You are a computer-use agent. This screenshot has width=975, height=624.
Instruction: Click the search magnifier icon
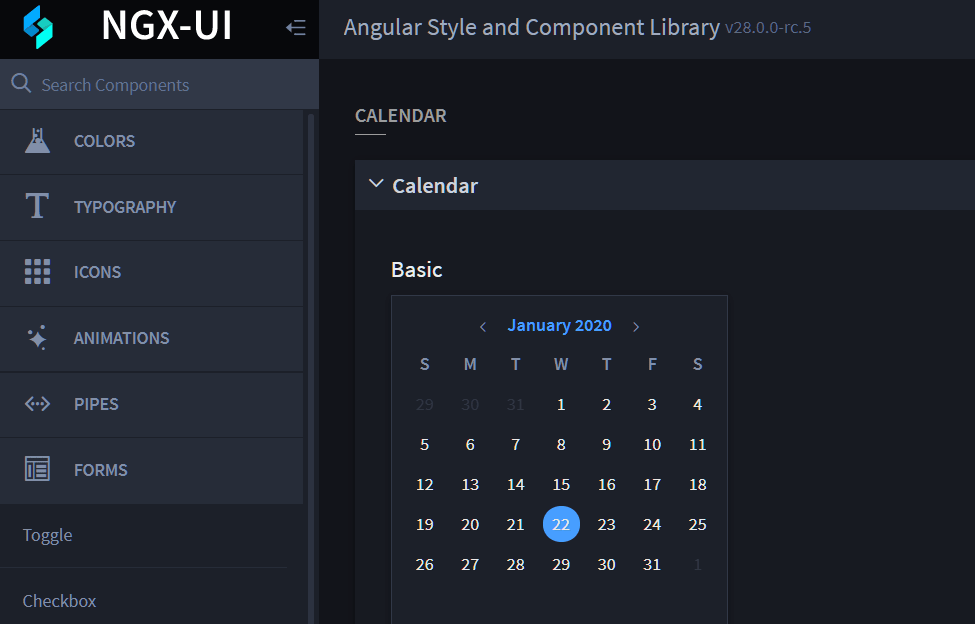tap(21, 84)
